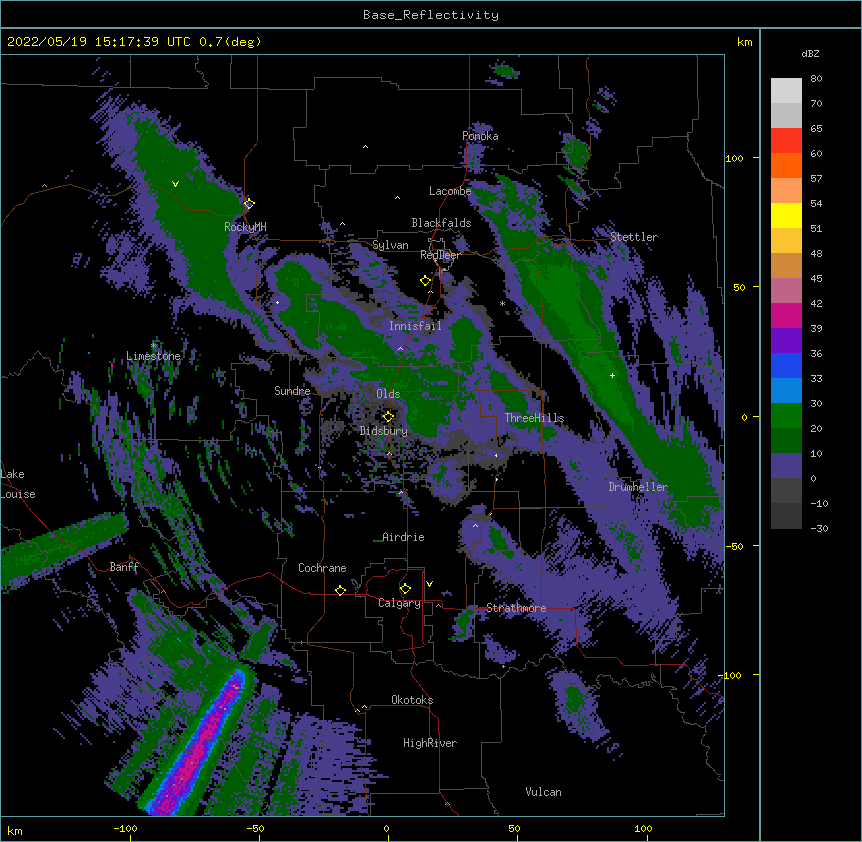Click the RedDeer label
The height and width of the screenshot is (842, 862).
pos(440,255)
